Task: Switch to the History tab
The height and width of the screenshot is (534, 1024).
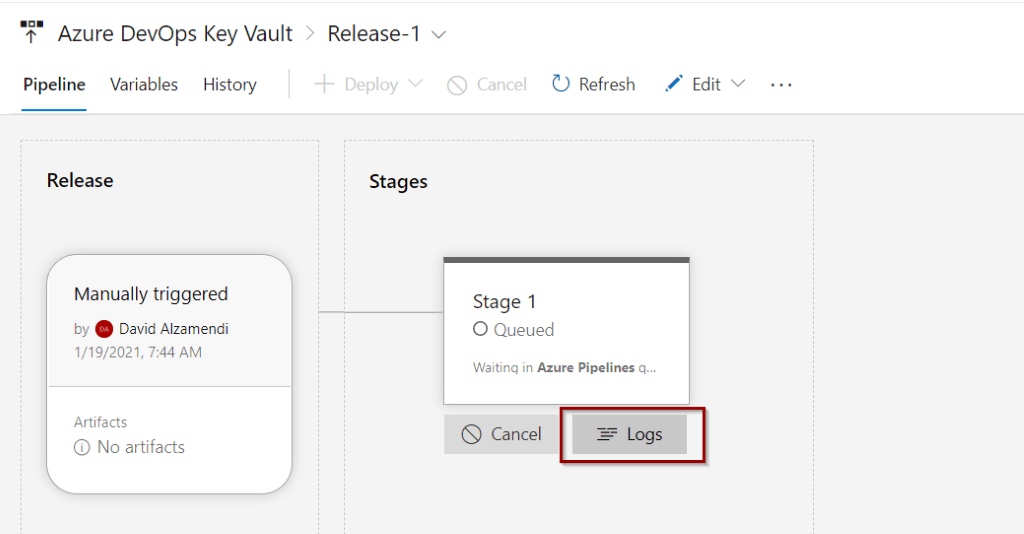Action: [230, 85]
